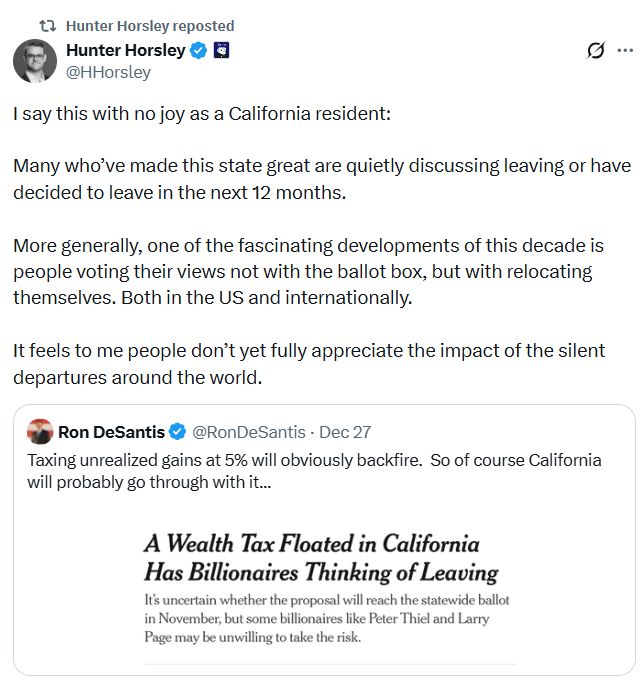Viewport: 643px width, 686px height.
Task: Open Hunter Horsley's profile picture
Action: 35,61
